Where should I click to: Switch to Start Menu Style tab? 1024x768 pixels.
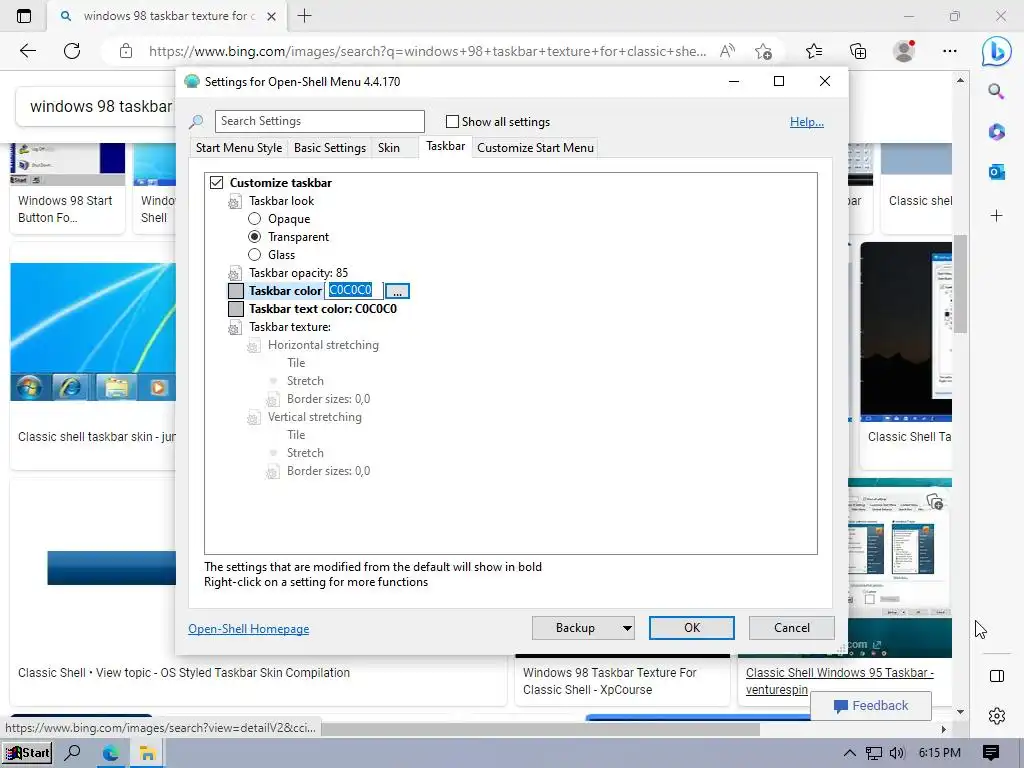tap(239, 148)
